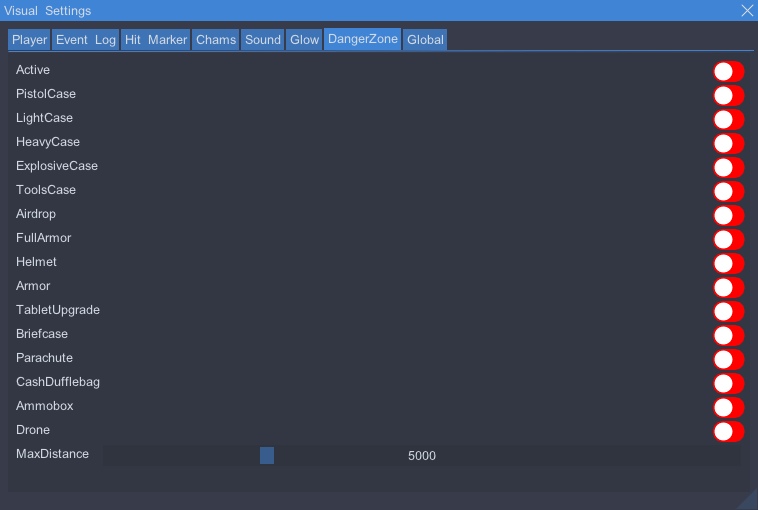The height and width of the screenshot is (510, 758).
Task: Toggle the CashDufflebag switch
Action: coord(729,384)
